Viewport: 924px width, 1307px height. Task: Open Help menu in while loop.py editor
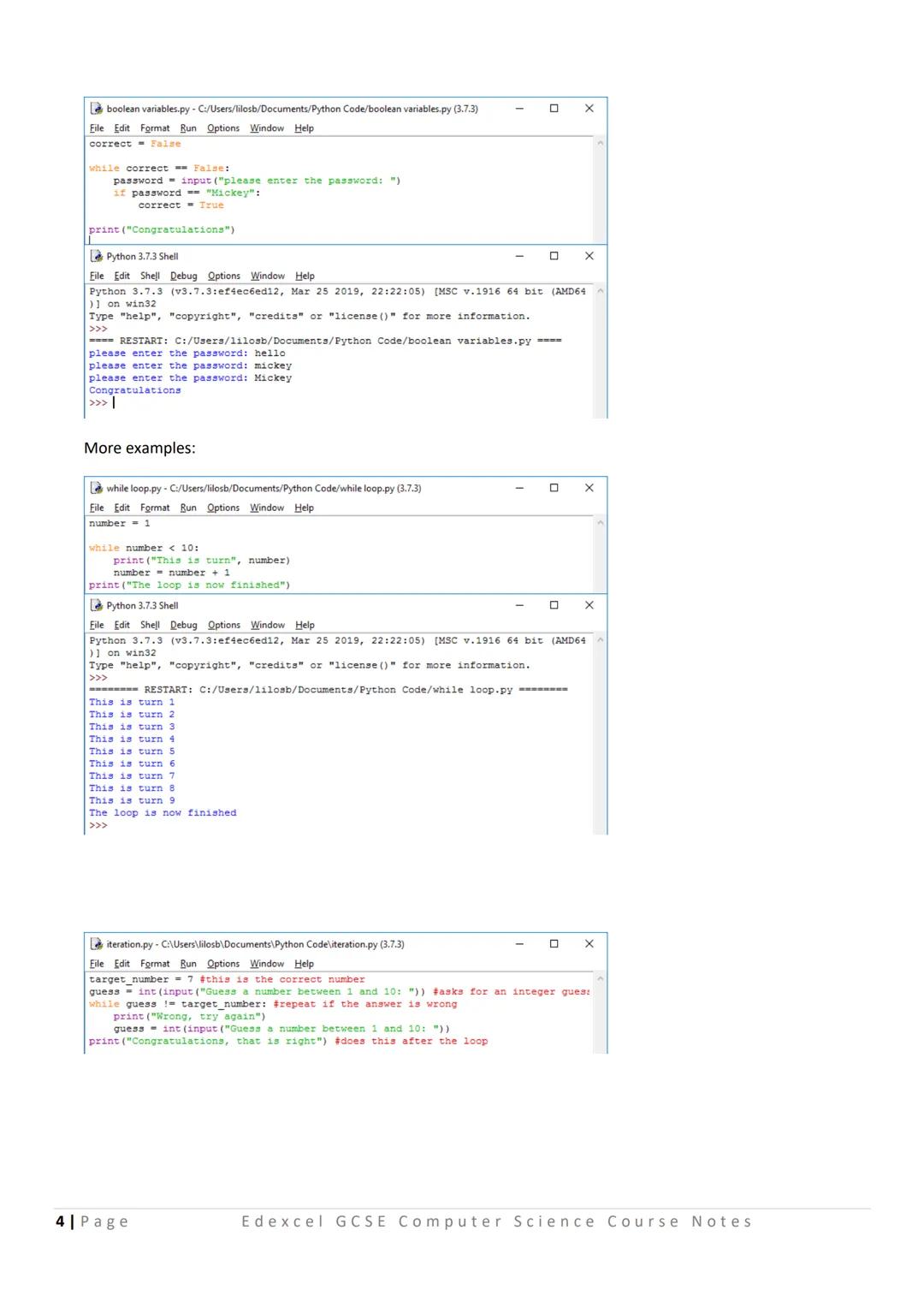304,508
